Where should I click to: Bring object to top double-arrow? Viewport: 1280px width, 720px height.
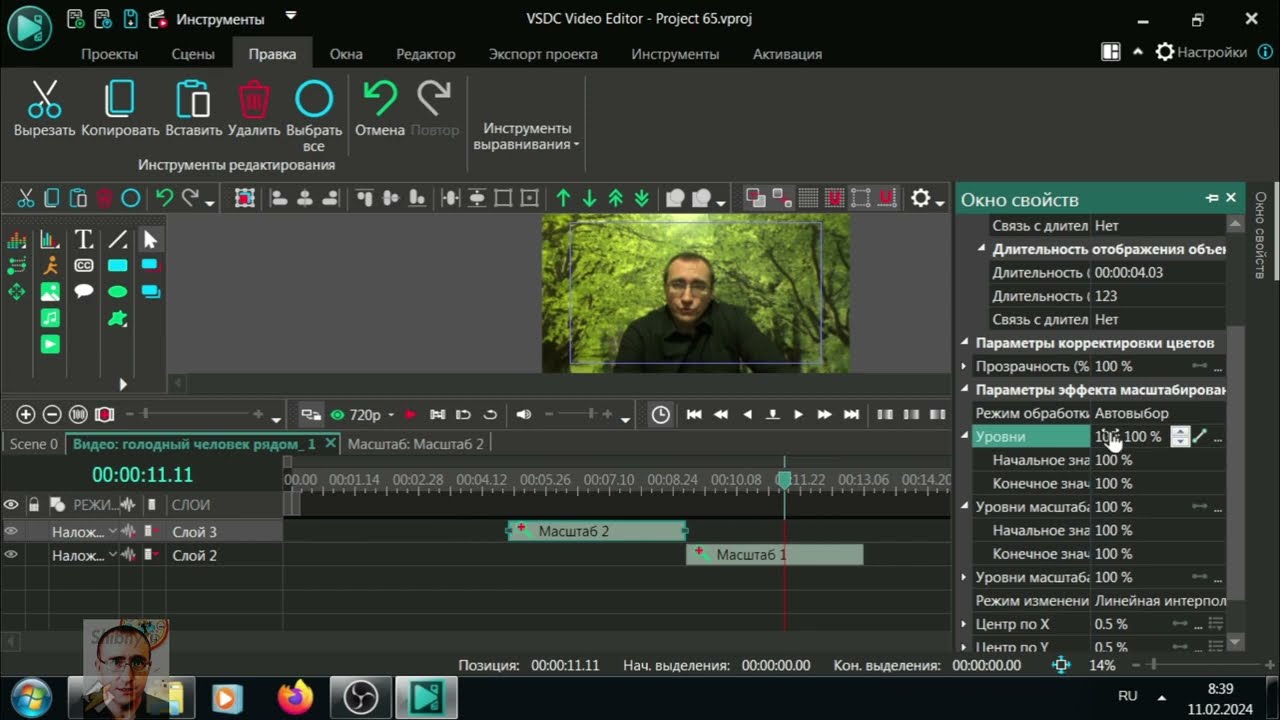coord(616,198)
